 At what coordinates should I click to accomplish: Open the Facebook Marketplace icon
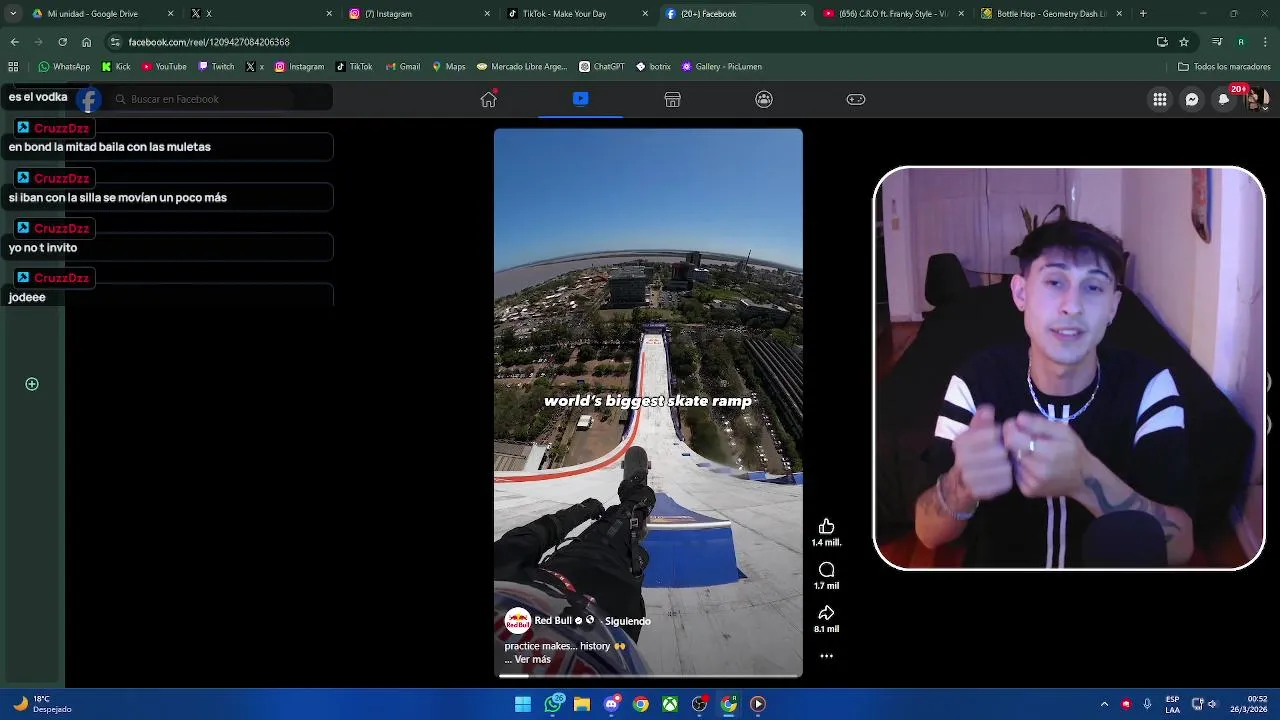(673, 99)
